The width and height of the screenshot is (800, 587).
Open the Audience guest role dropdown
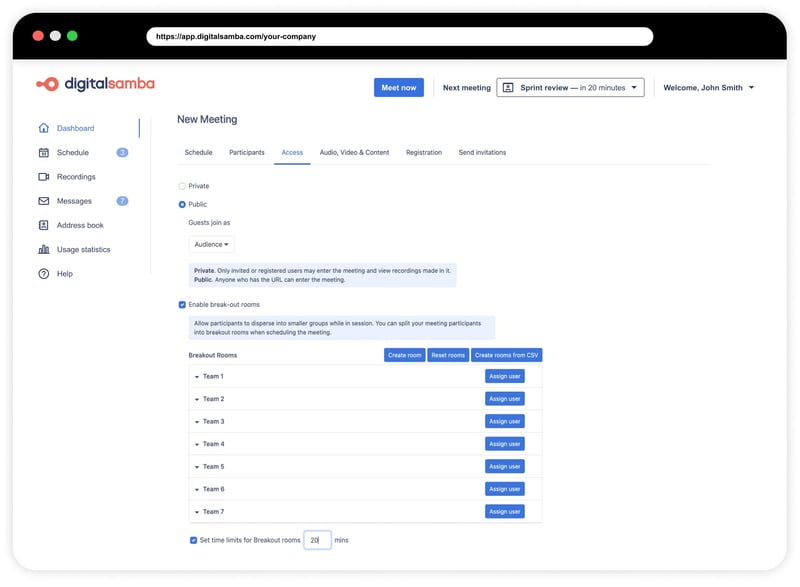point(211,244)
